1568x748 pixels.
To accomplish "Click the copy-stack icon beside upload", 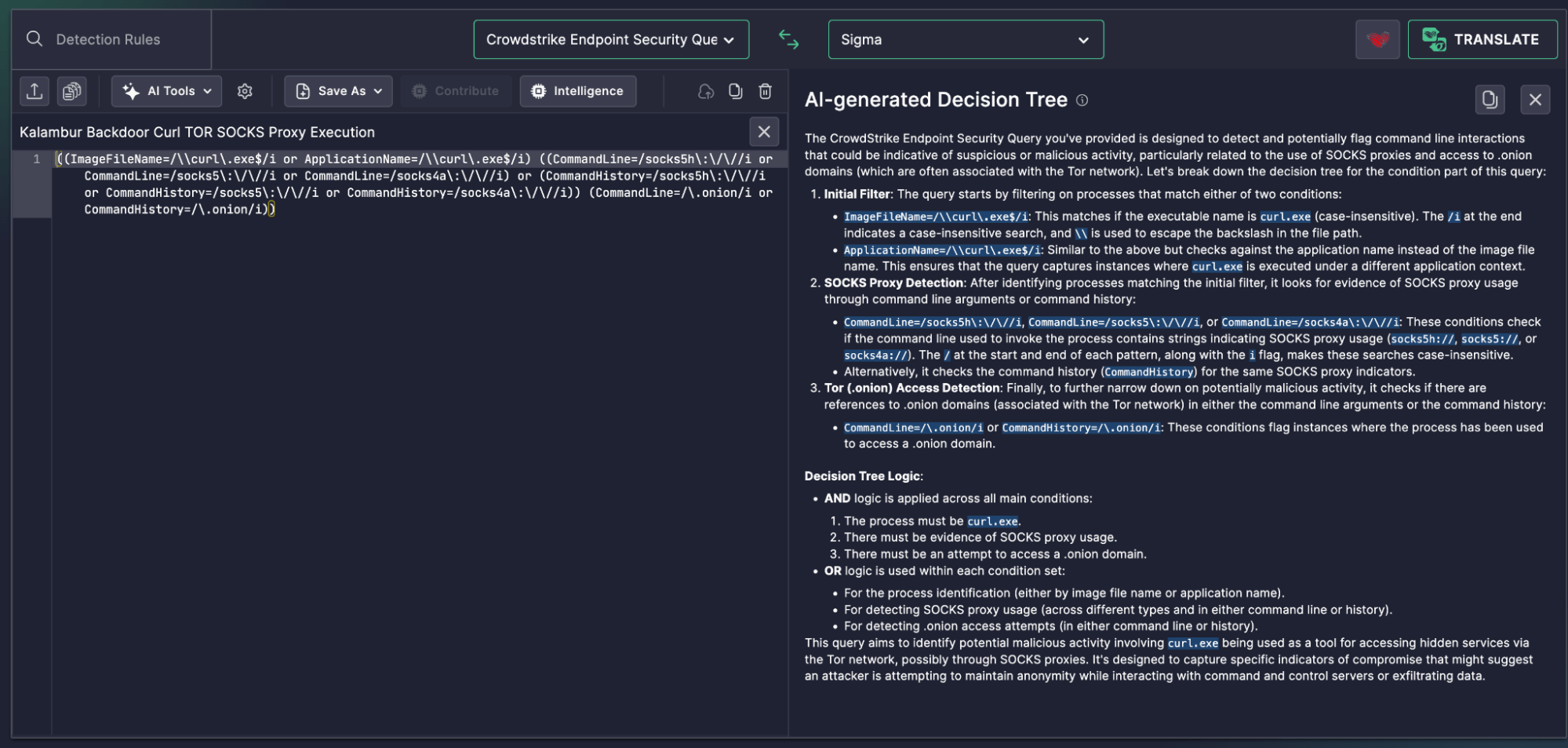I will click(72, 91).
